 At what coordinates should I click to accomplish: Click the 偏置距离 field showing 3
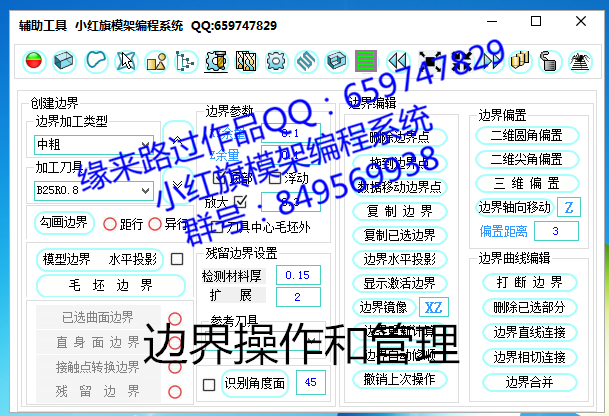556,231
